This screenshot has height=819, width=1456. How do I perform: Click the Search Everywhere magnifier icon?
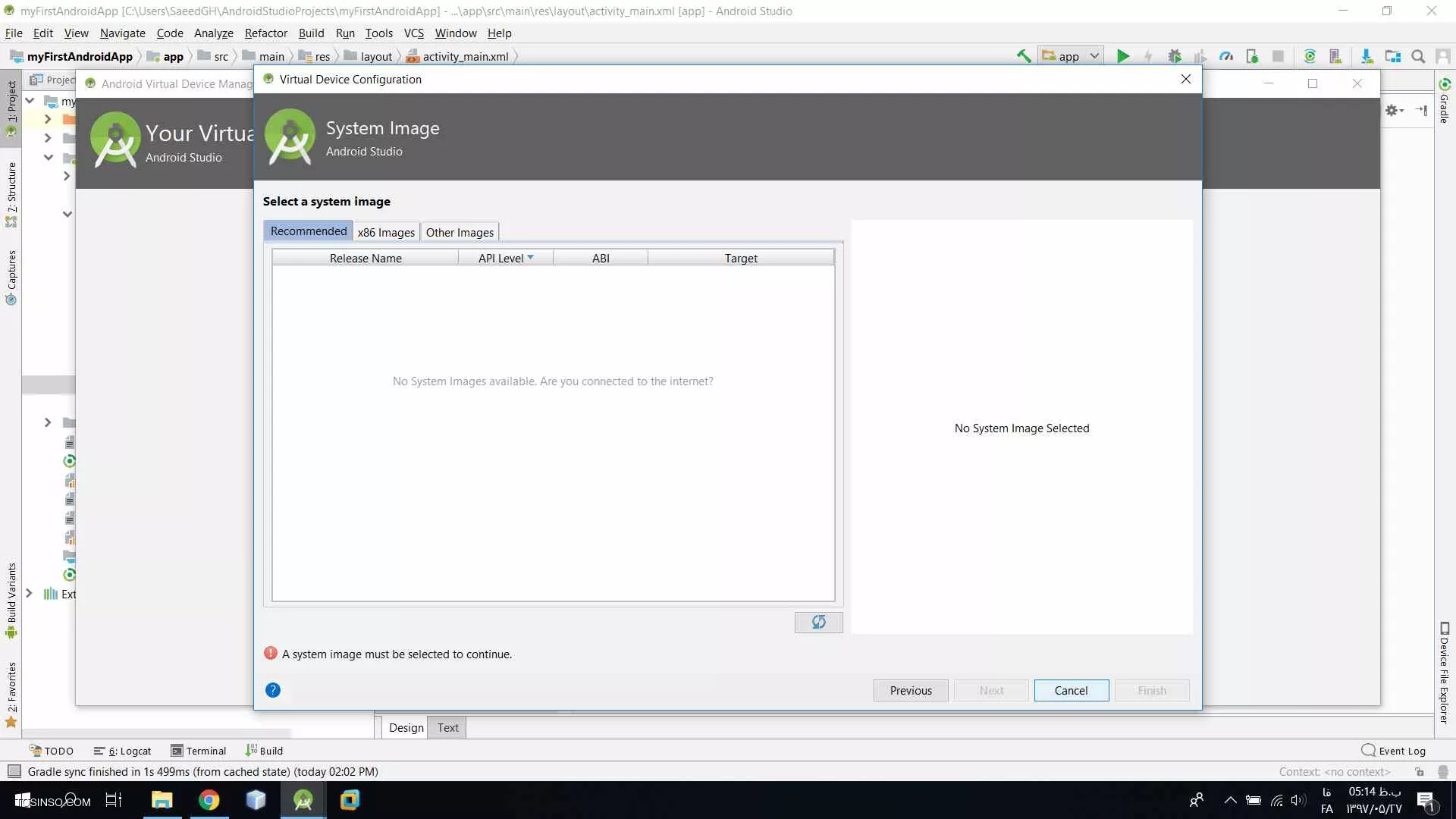[x=1418, y=56]
